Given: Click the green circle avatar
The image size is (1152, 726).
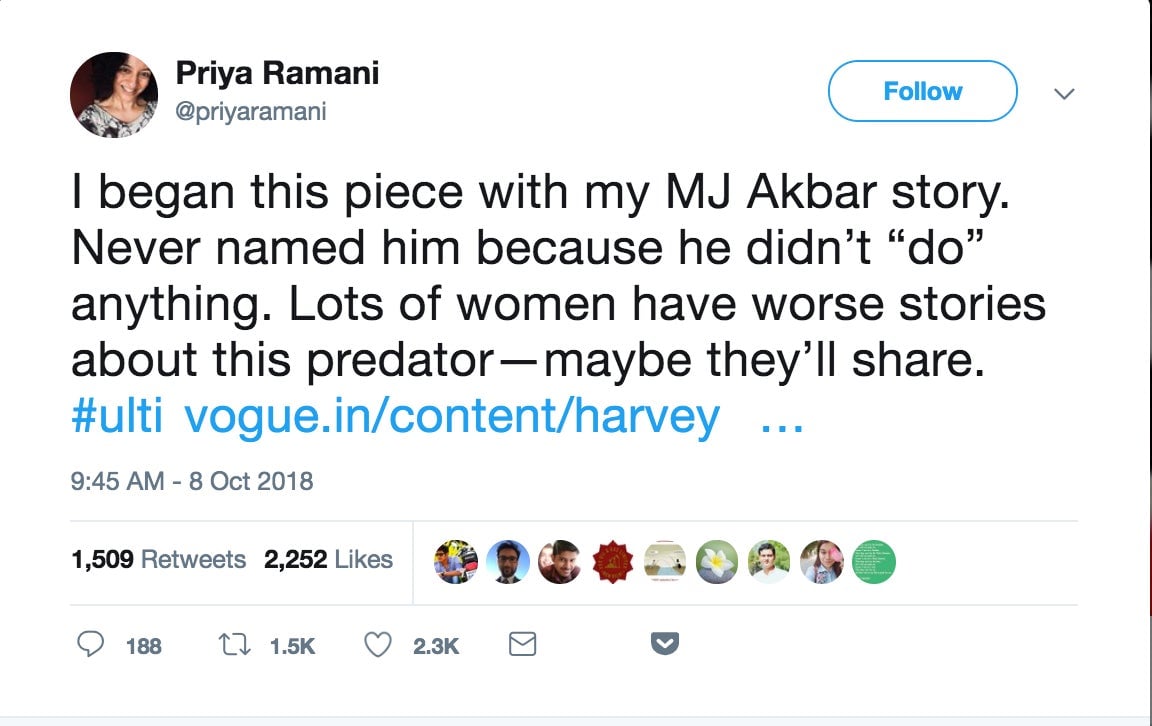Looking at the screenshot, I should pyautogui.click(x=874, y=562).
